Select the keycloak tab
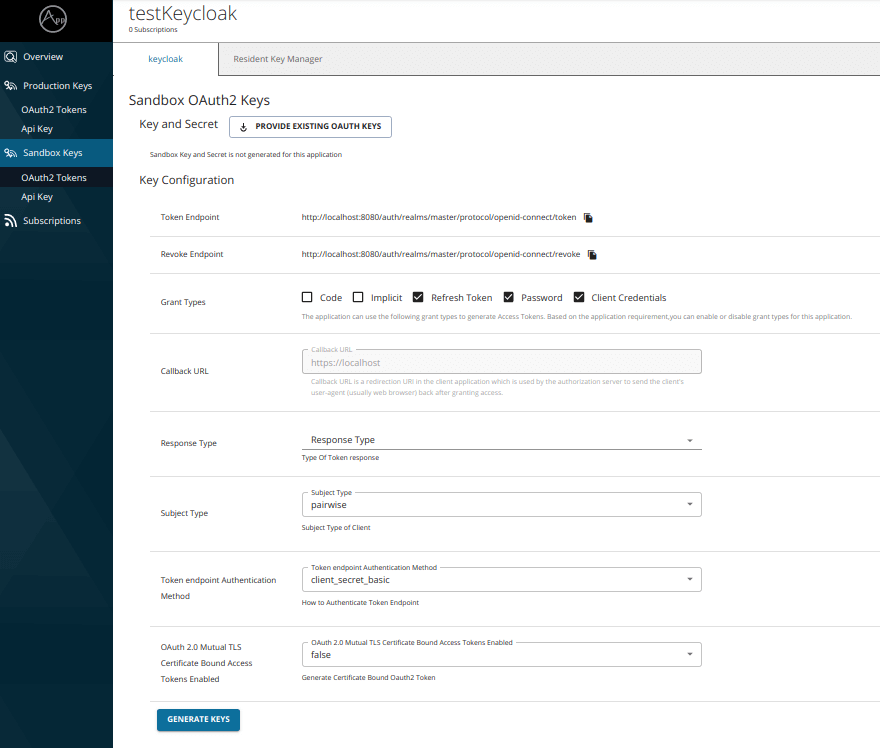This screenshot has height=748, width=880. [x=165, y=59]
